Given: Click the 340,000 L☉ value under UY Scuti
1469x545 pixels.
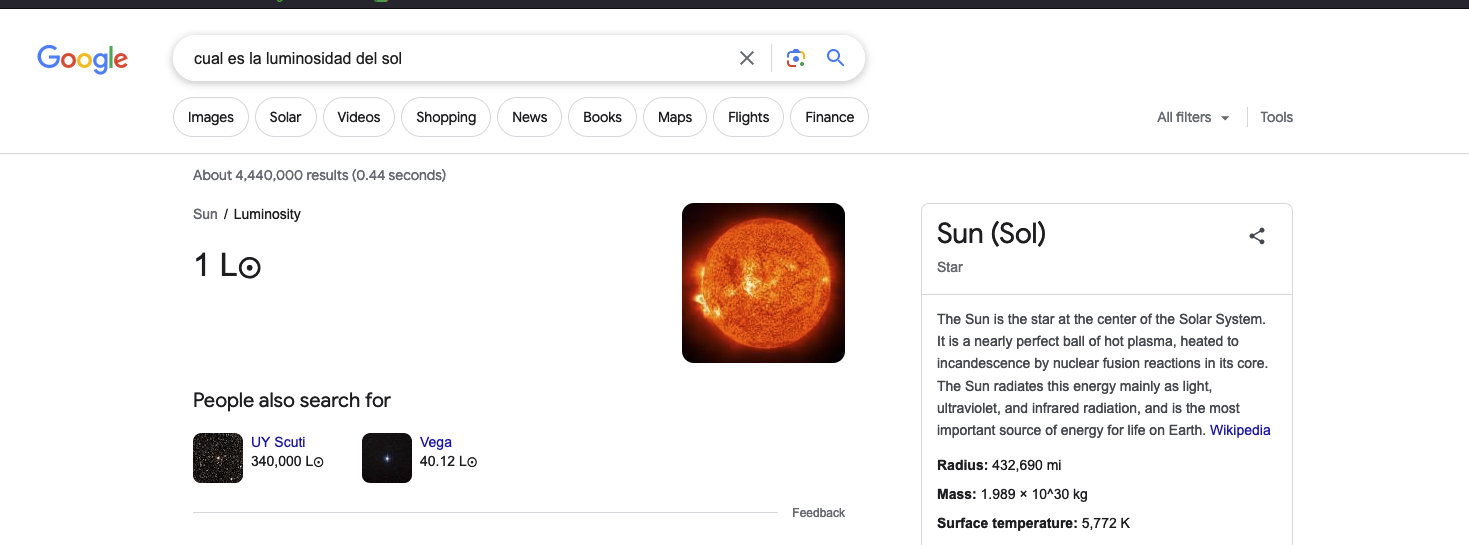Looking at the screenshot, I should pos(287,462).
